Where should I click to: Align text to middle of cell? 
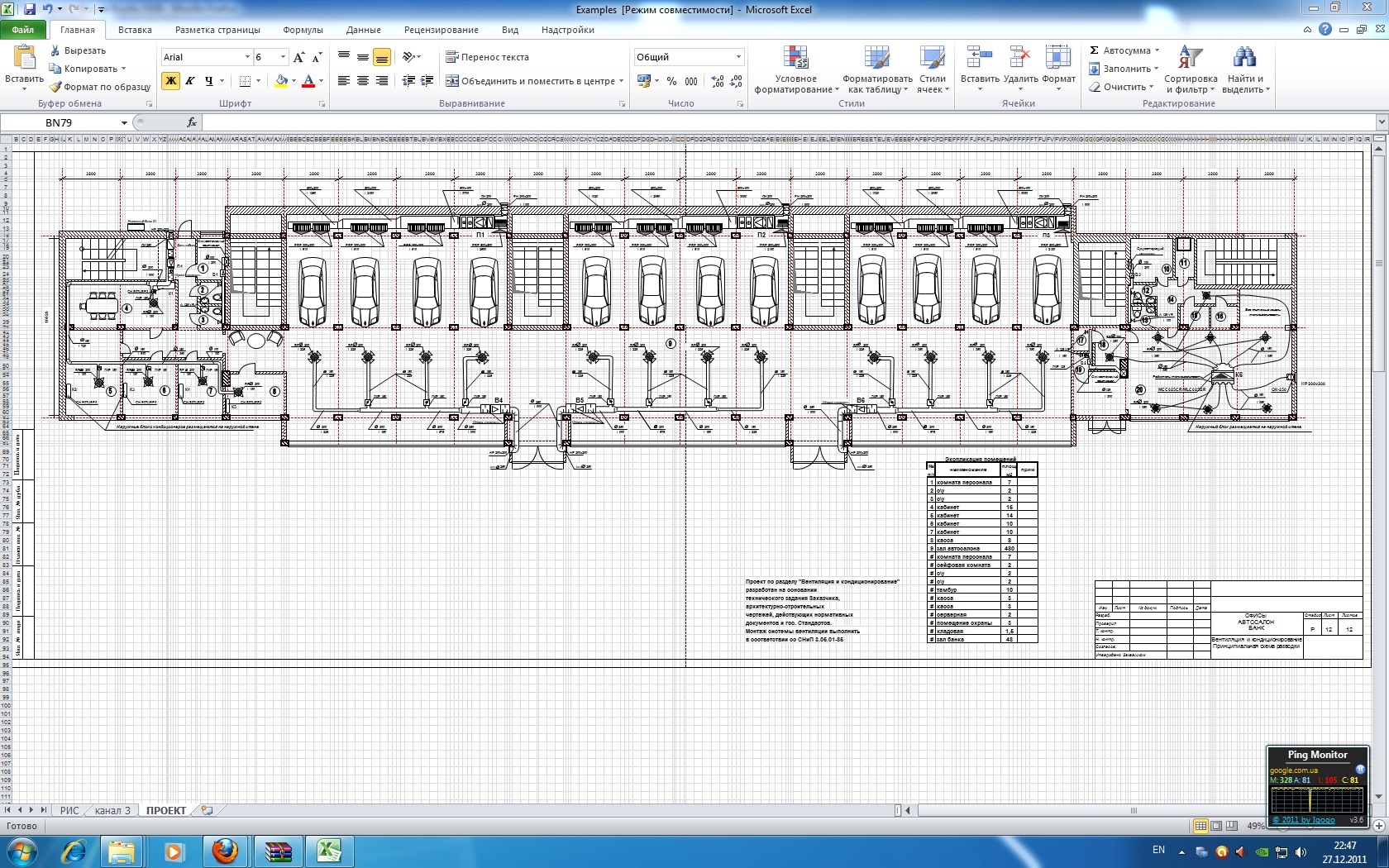pos(363,57)
